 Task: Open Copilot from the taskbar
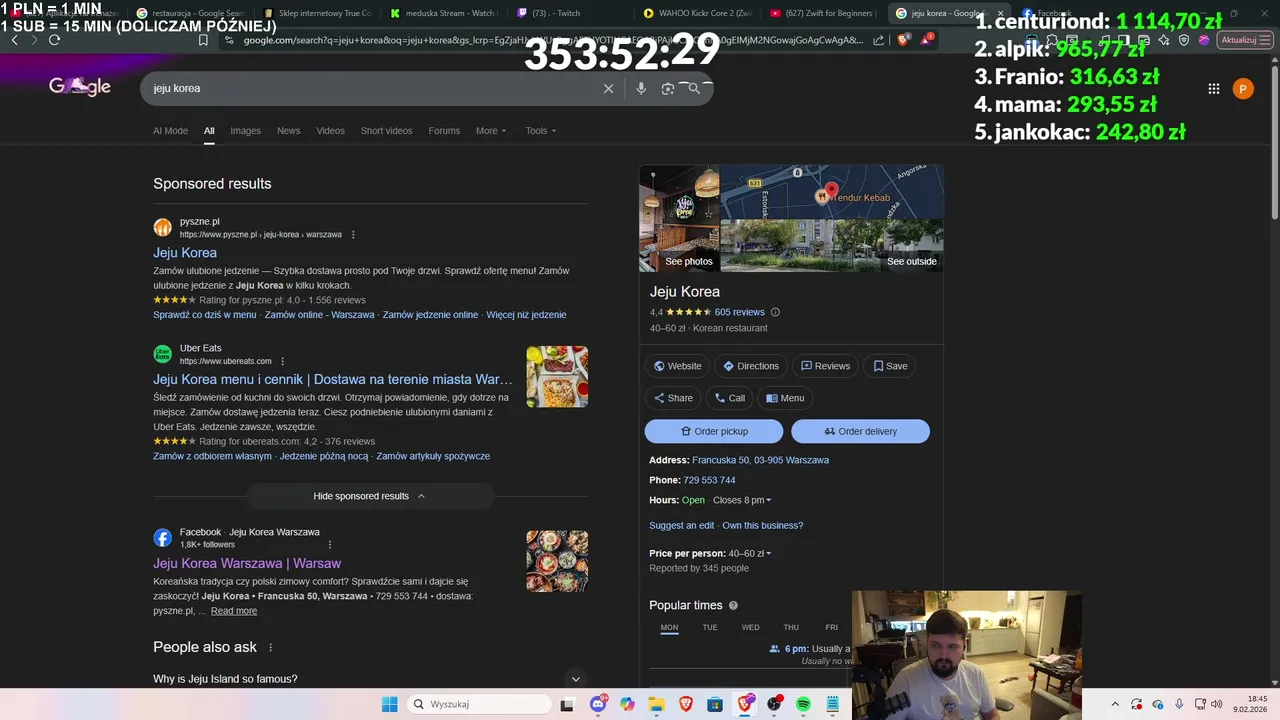627,704
